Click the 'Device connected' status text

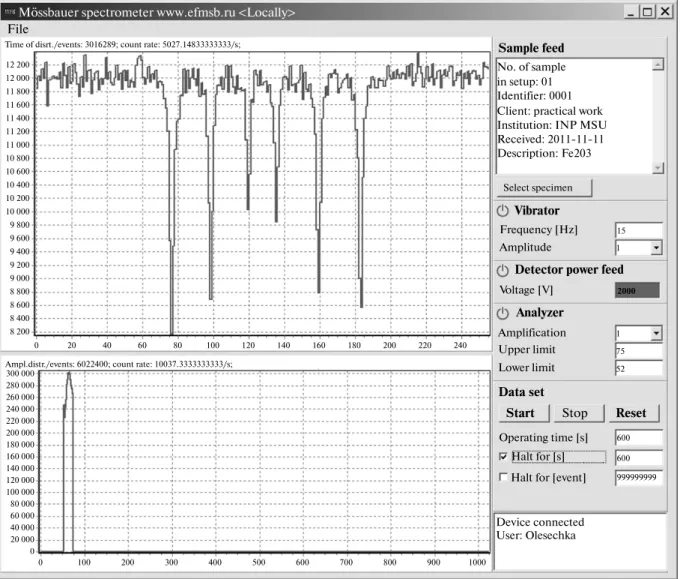click(x=540, y=522)
